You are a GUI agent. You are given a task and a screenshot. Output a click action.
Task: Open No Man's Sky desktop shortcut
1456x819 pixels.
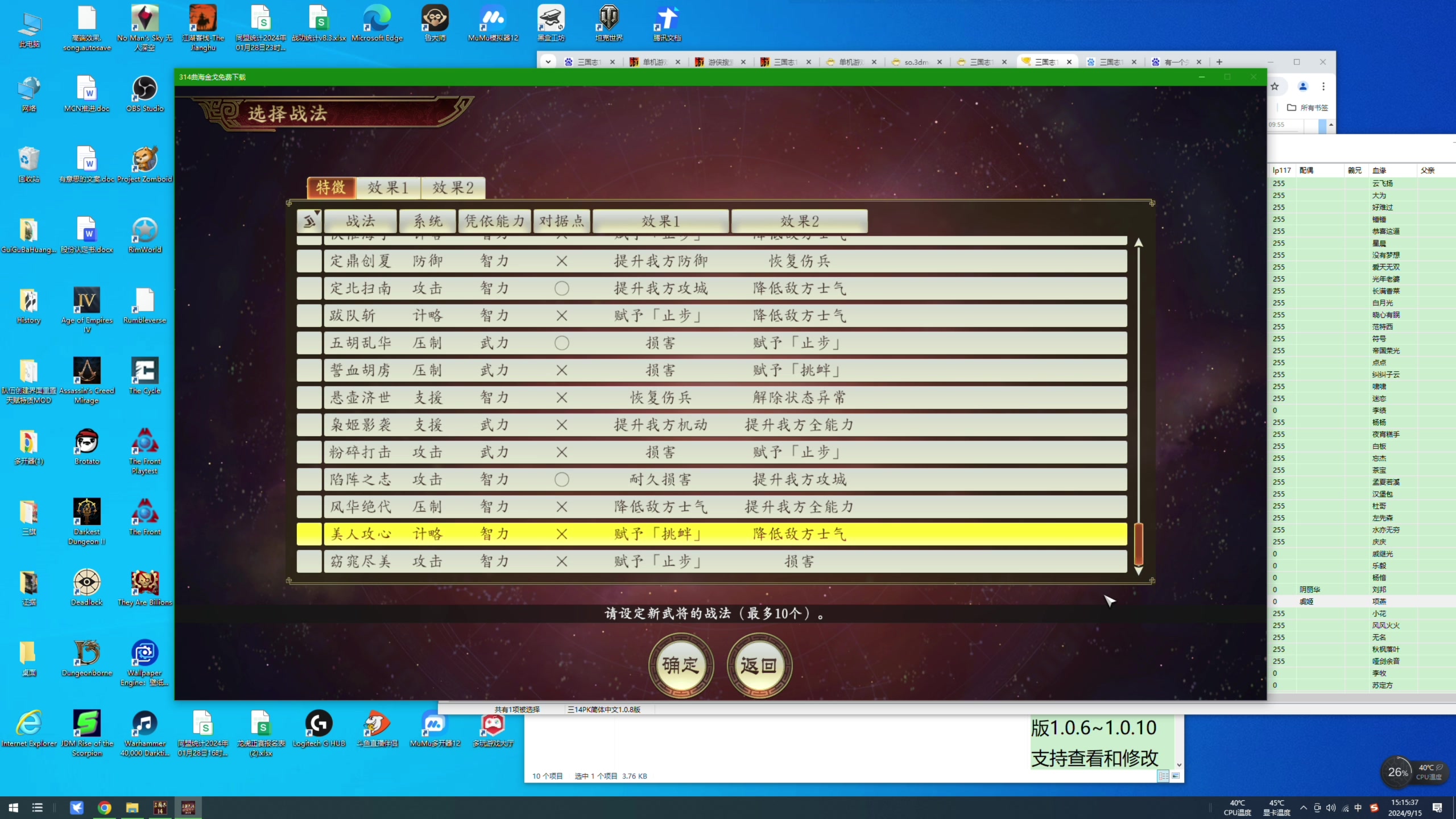[144, 27]
